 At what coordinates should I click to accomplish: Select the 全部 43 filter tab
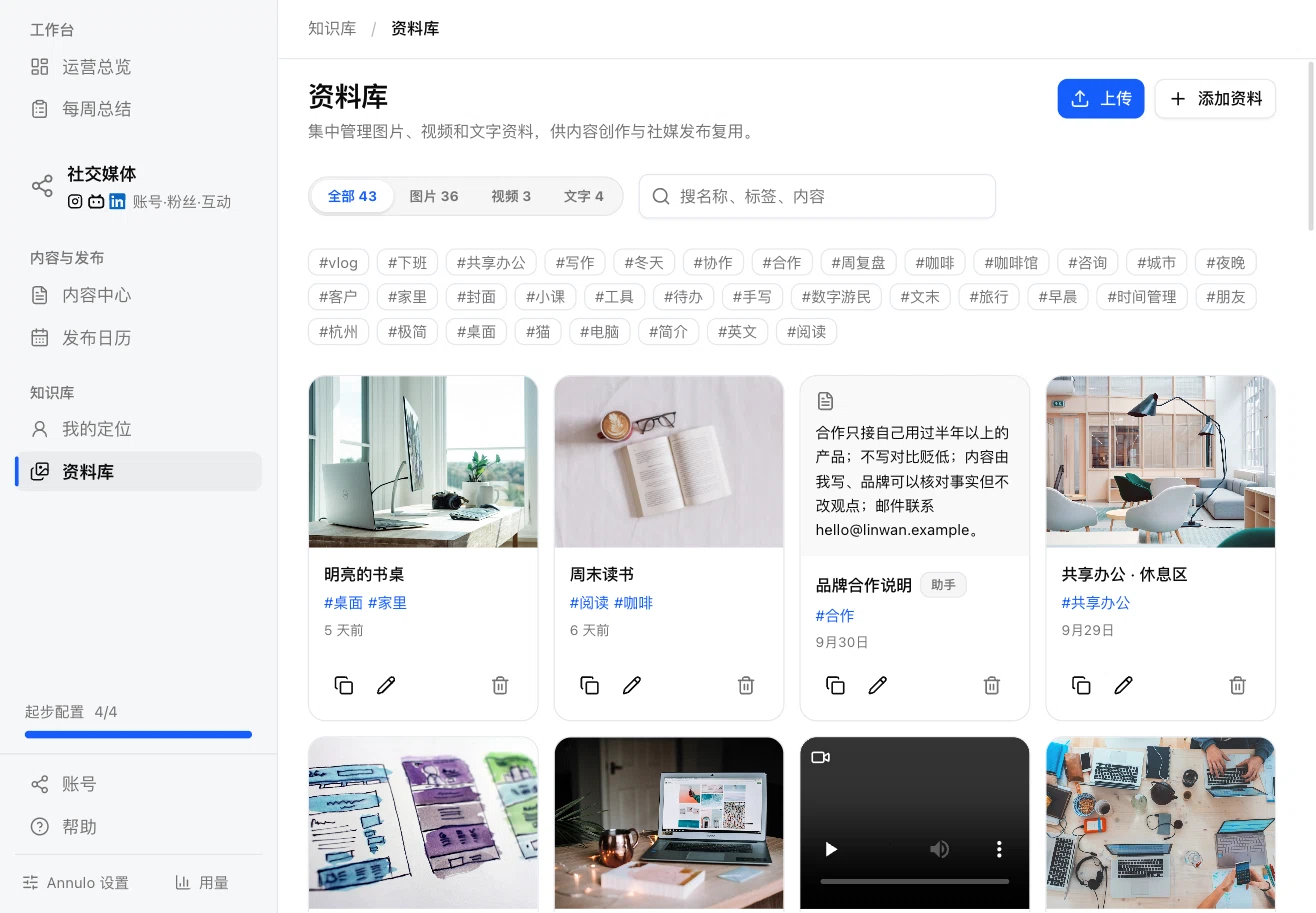(x=352, y=196)
